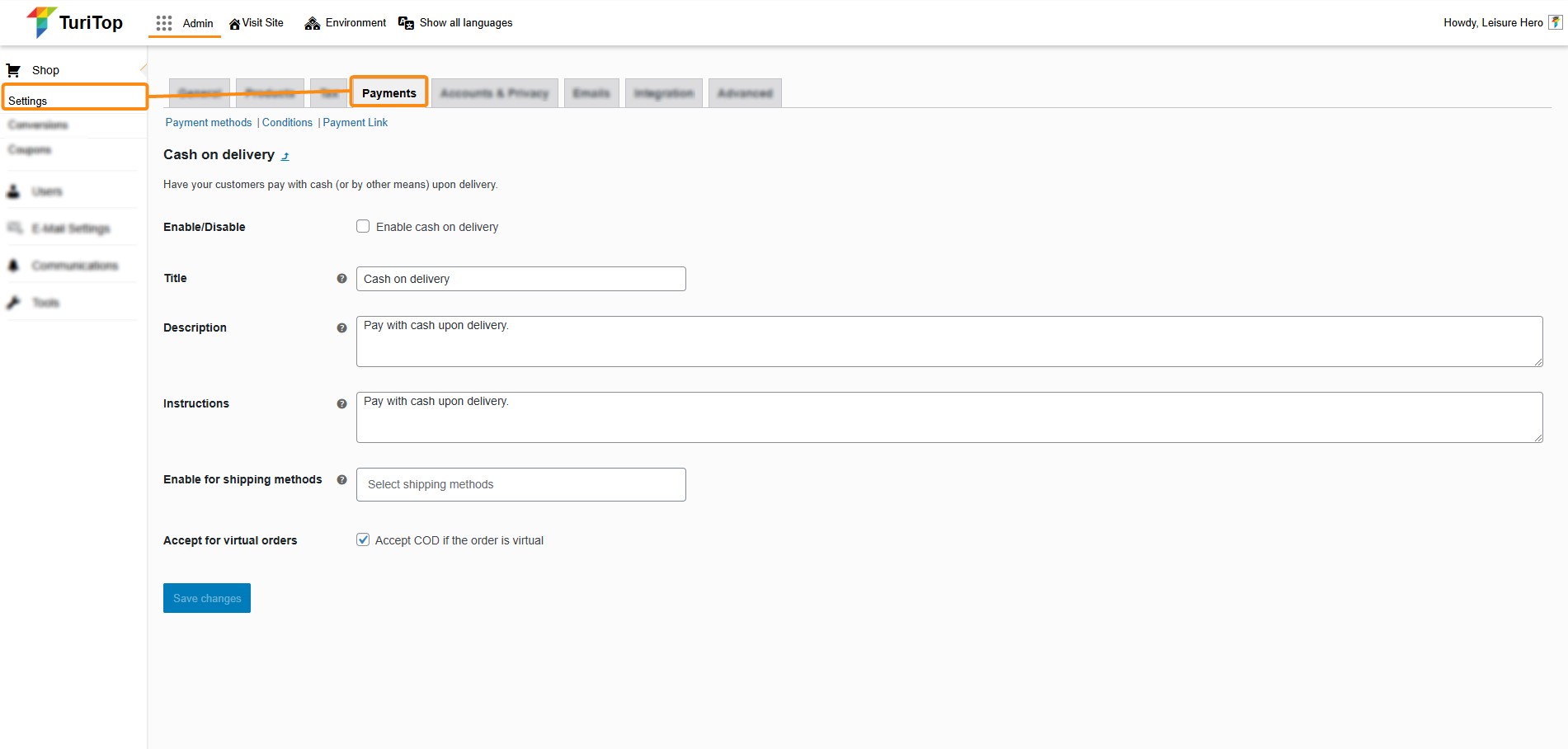Open the Select shipping methods dropdown
1568x749 pixels.
coord(520,484)
